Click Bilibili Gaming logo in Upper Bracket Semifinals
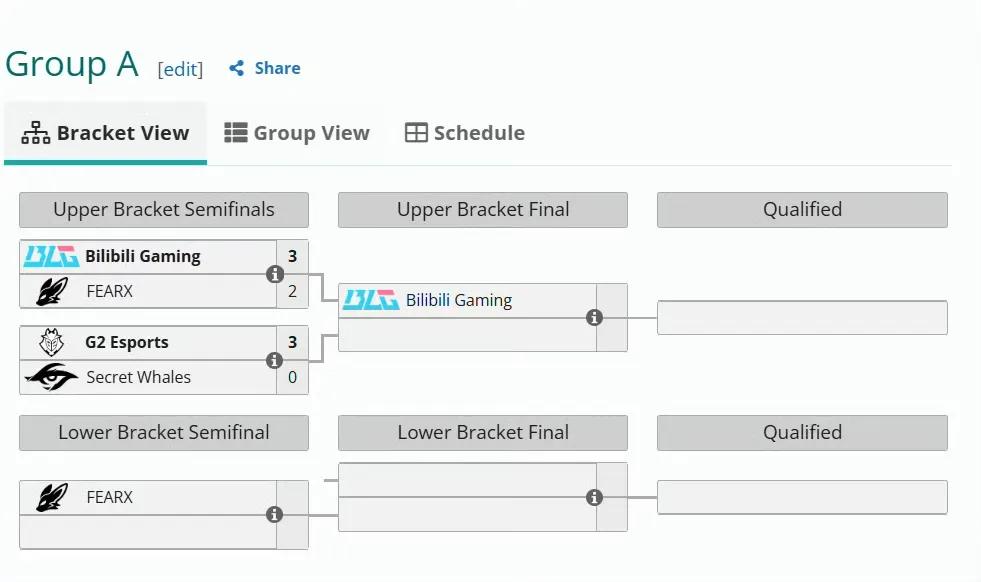The height and width of the screenshot is (582, 981). pyautogui.click(x=51, y=257)
